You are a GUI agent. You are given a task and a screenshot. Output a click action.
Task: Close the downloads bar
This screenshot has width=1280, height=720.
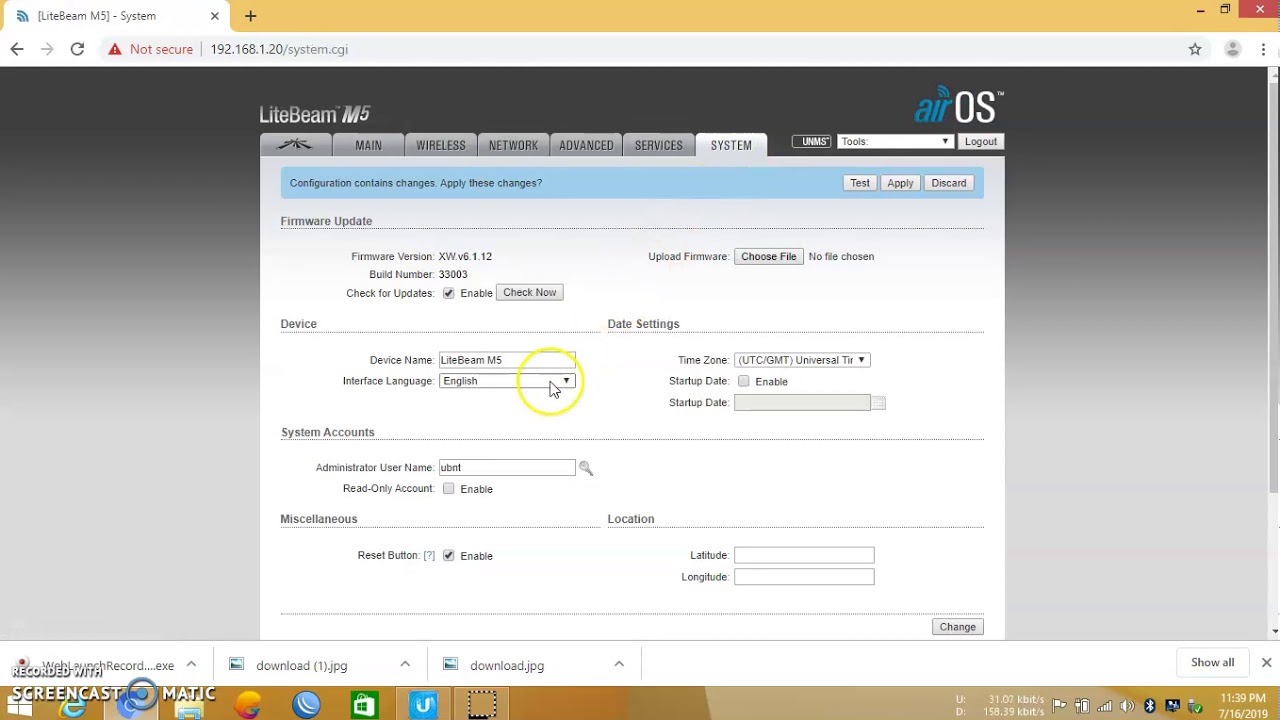(x=1266, y=662)
